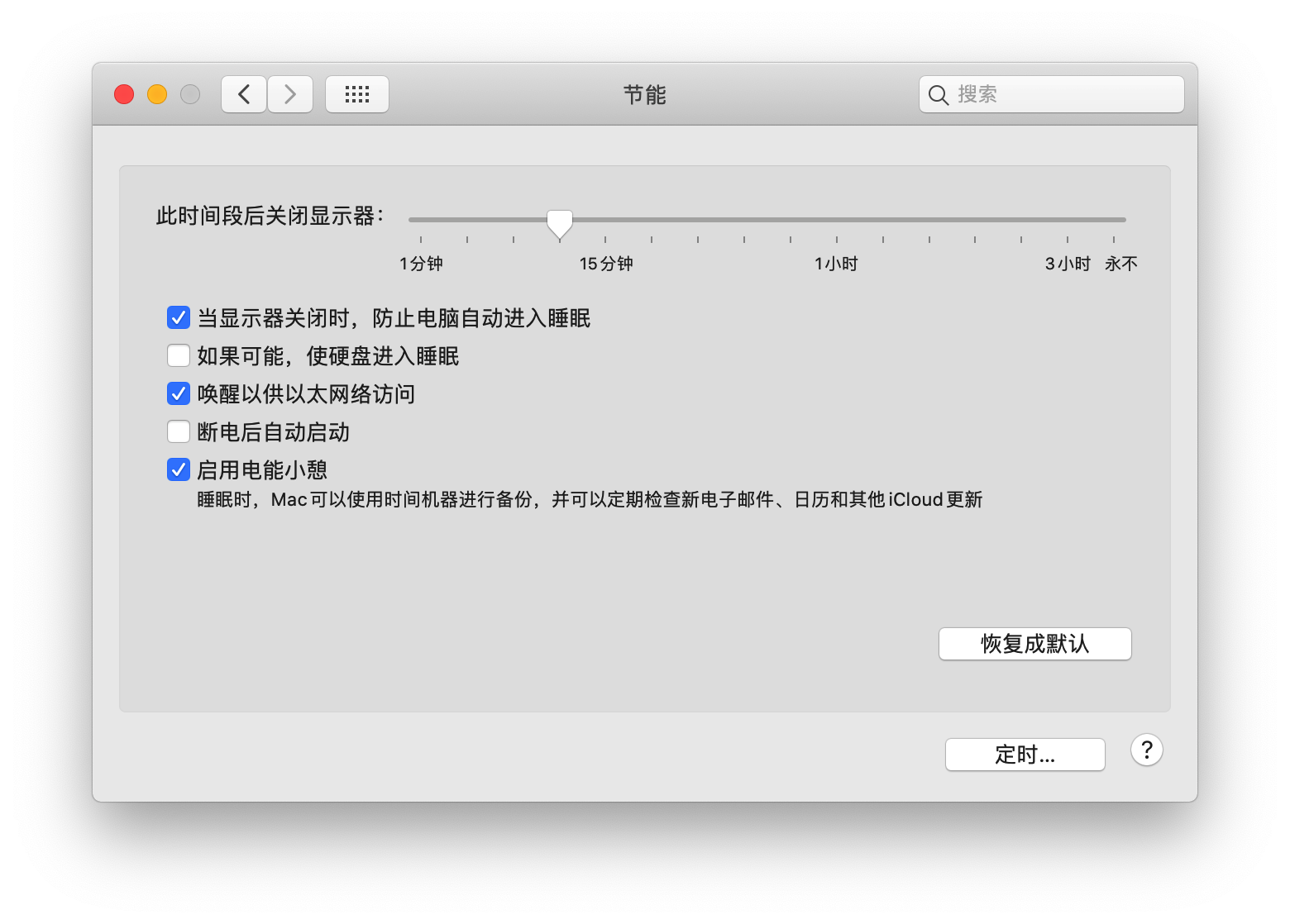This screenshot has height=924, width=1290.
Task: Minimize the window with yellow button
Action: coord(157,94)
